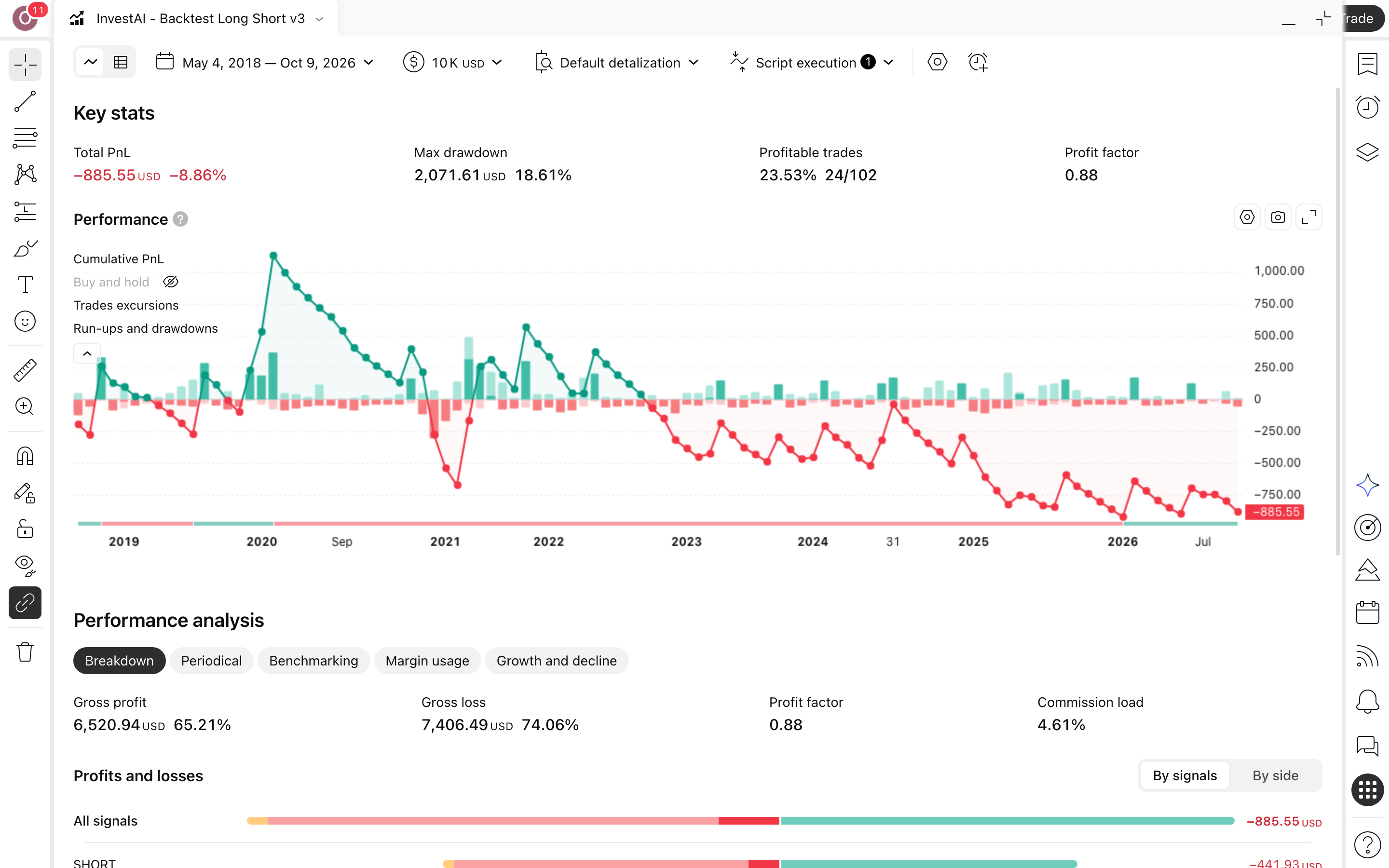Select the Margin usage tab
1389x868 pixels.
coord(427,661)
